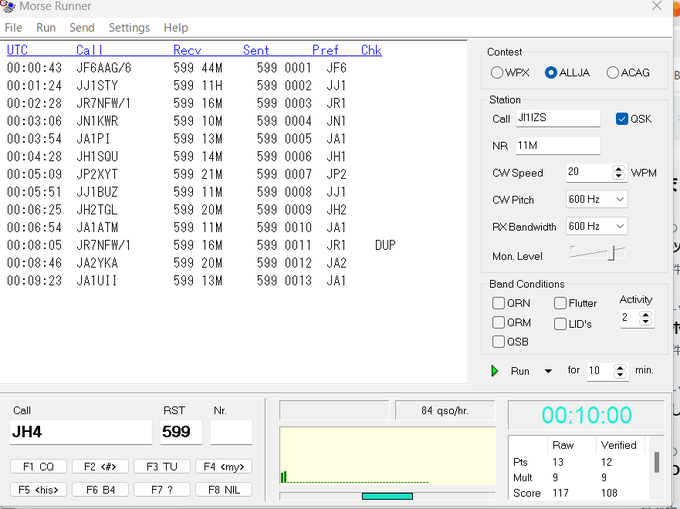Click the UTC column header
The width and height of the screenshot is (680, 509).
pyautogui.click(x=17, y=50)
